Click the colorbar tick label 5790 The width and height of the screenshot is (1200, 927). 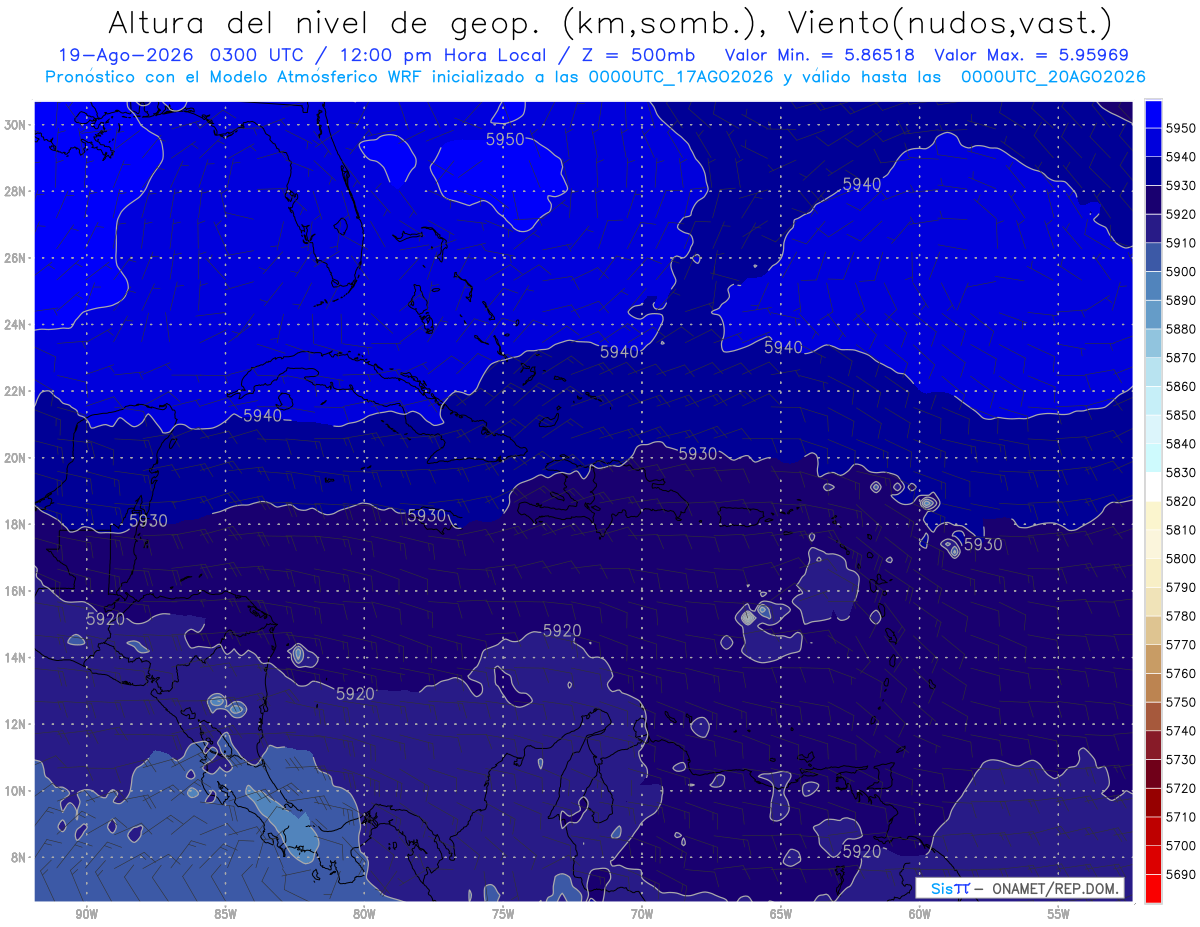(x=1181, y=587)
